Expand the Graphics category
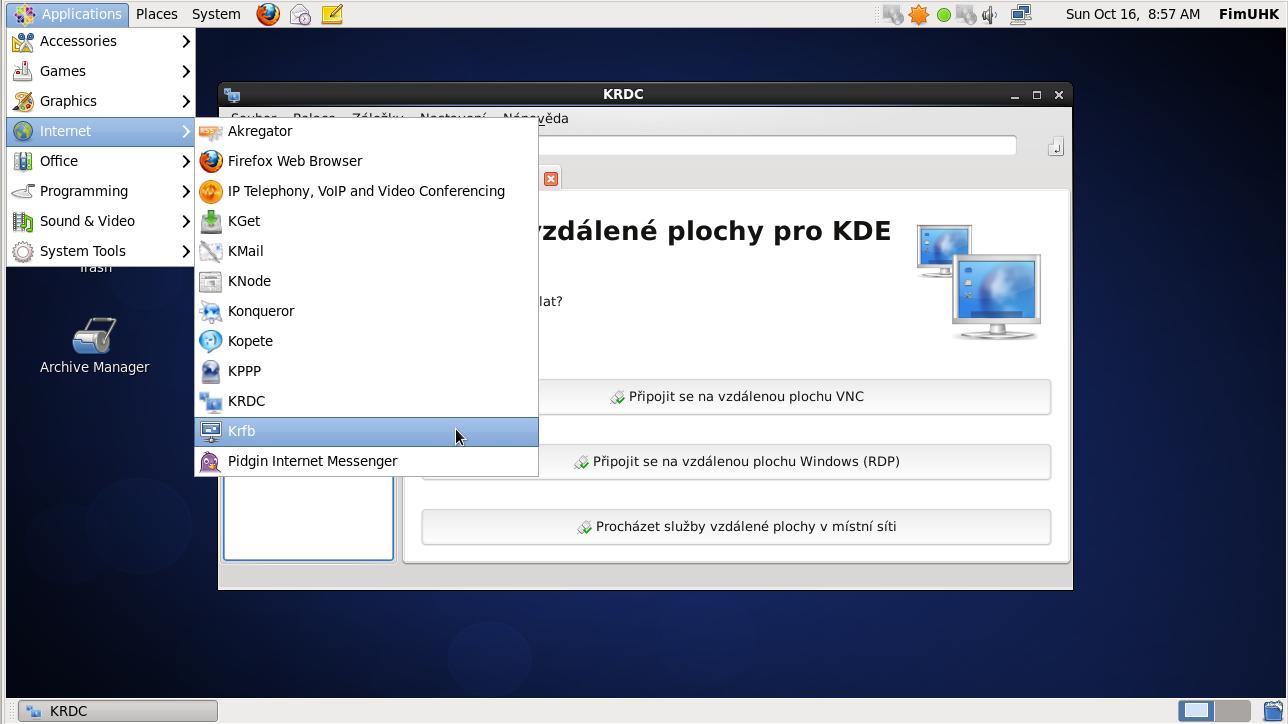1288x724 pixels. (x=101, y=101)
